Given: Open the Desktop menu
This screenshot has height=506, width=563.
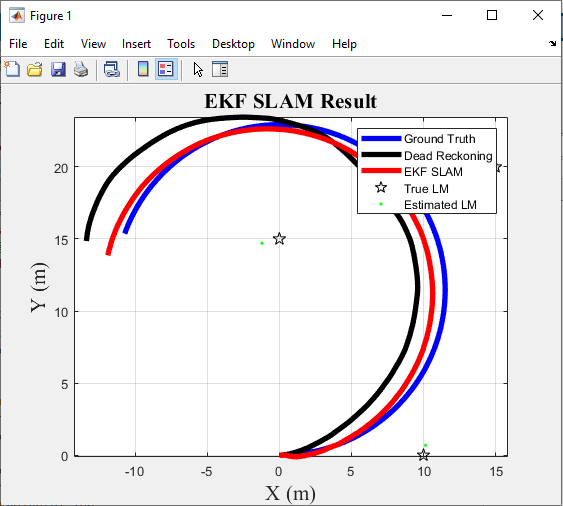Looking at the screenshot, I should point(233,44).
